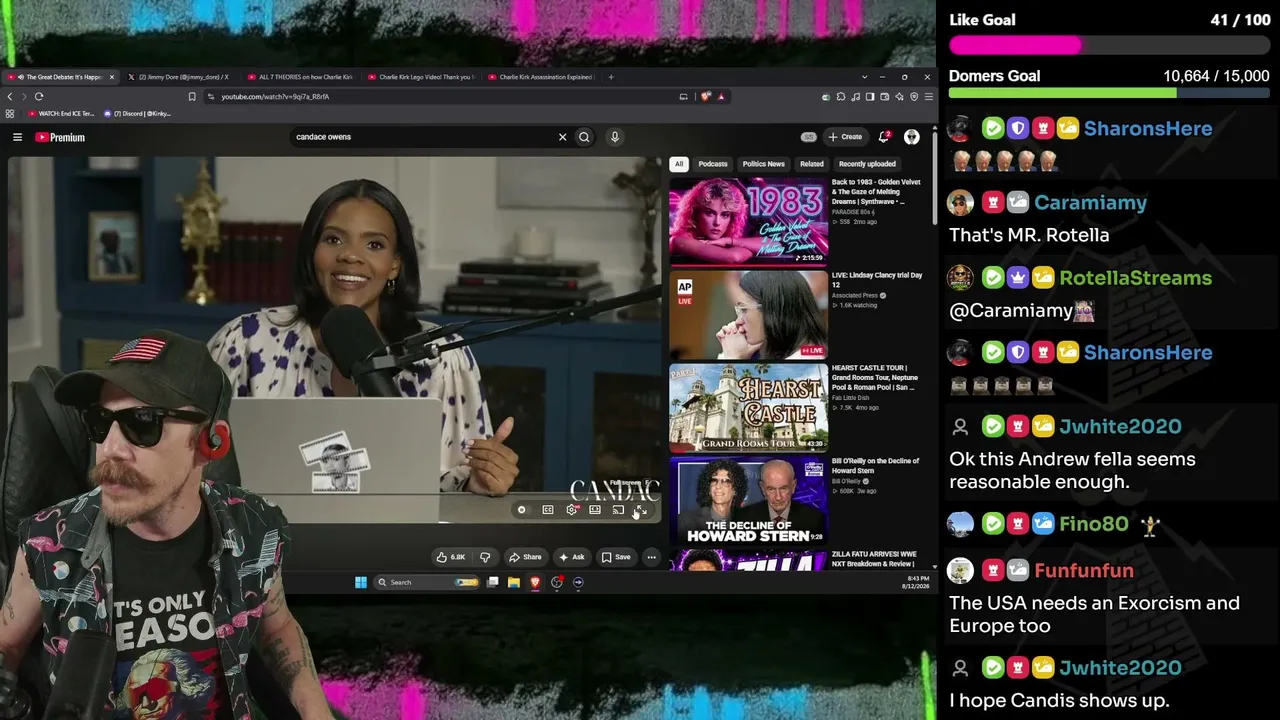Open 'WATCH: End ICE Ter...' bookmark
The height and width of the screenshot is (720, 1280).
point(61,114)
